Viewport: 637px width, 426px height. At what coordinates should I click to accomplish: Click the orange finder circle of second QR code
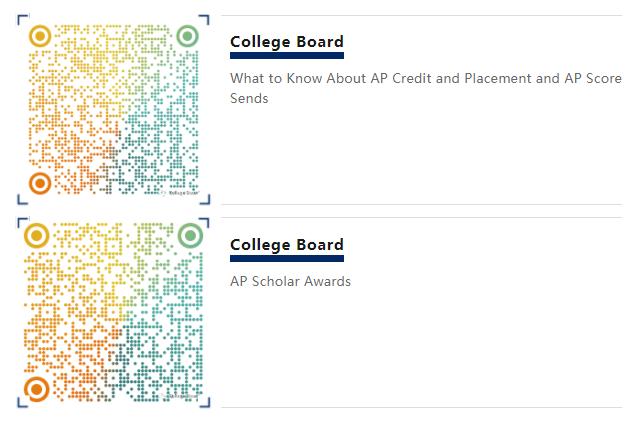37,389
